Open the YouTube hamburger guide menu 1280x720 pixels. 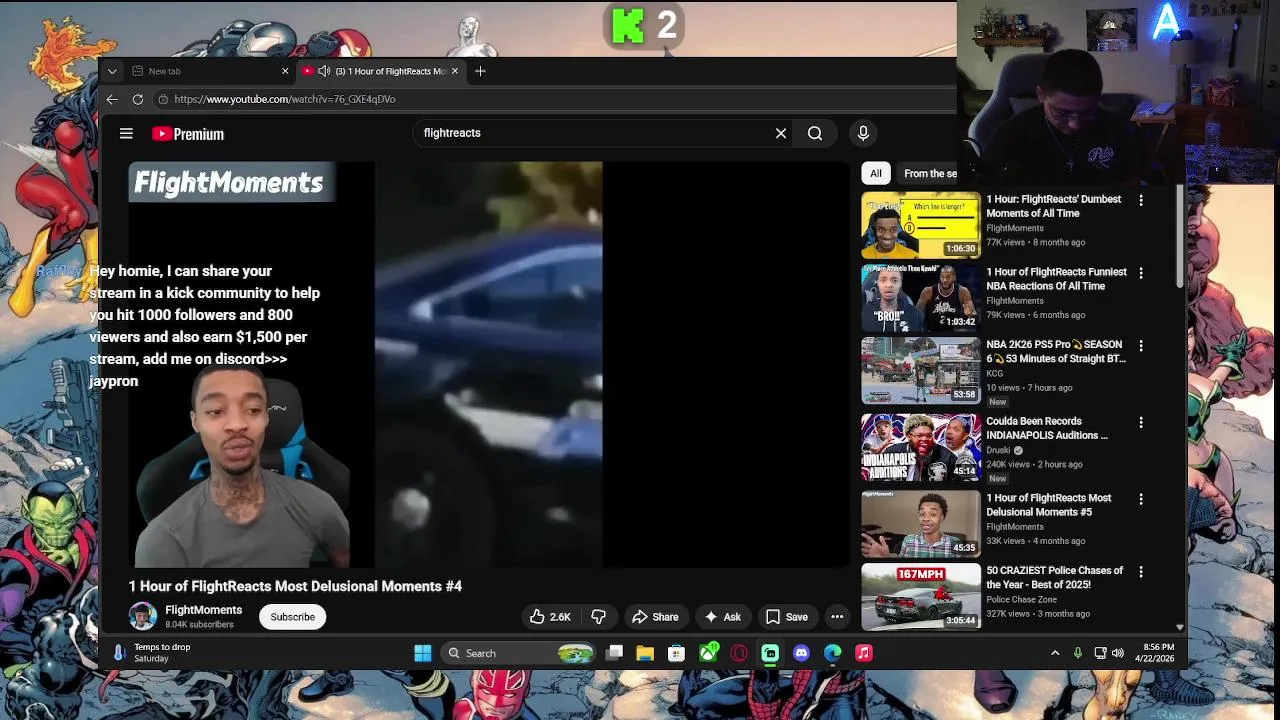tap(126, 133)
